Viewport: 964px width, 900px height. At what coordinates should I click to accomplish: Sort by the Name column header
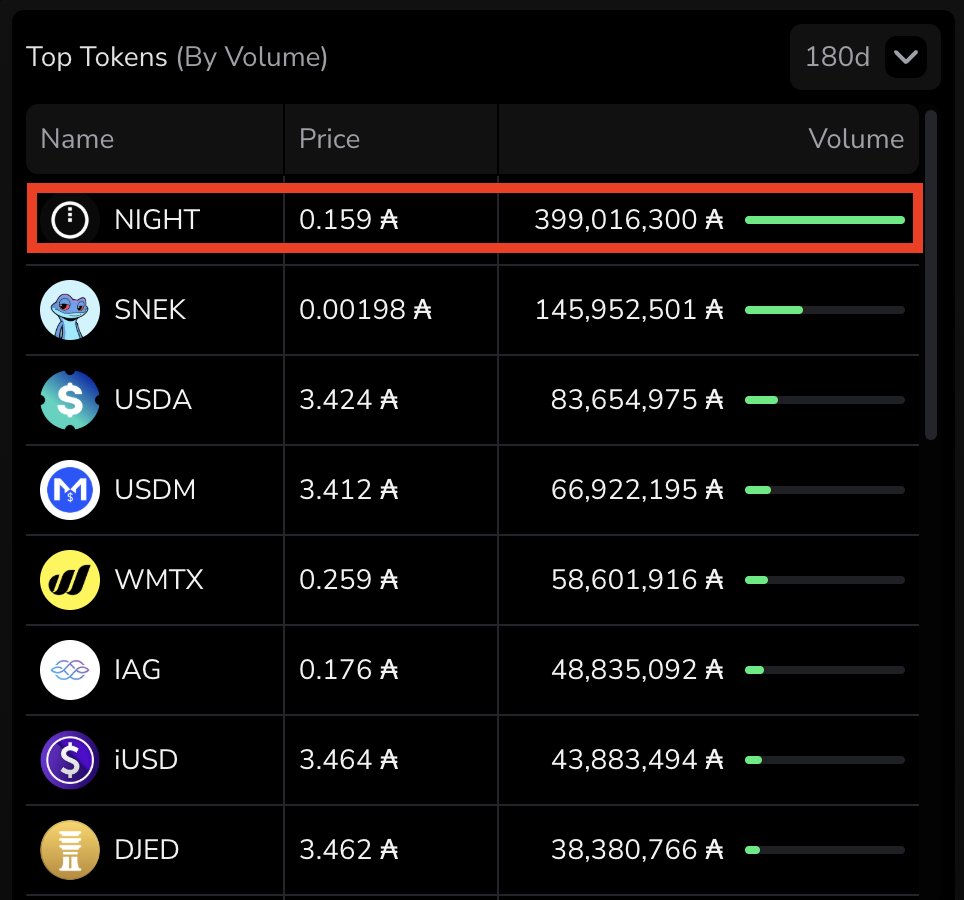coord(77,139)
